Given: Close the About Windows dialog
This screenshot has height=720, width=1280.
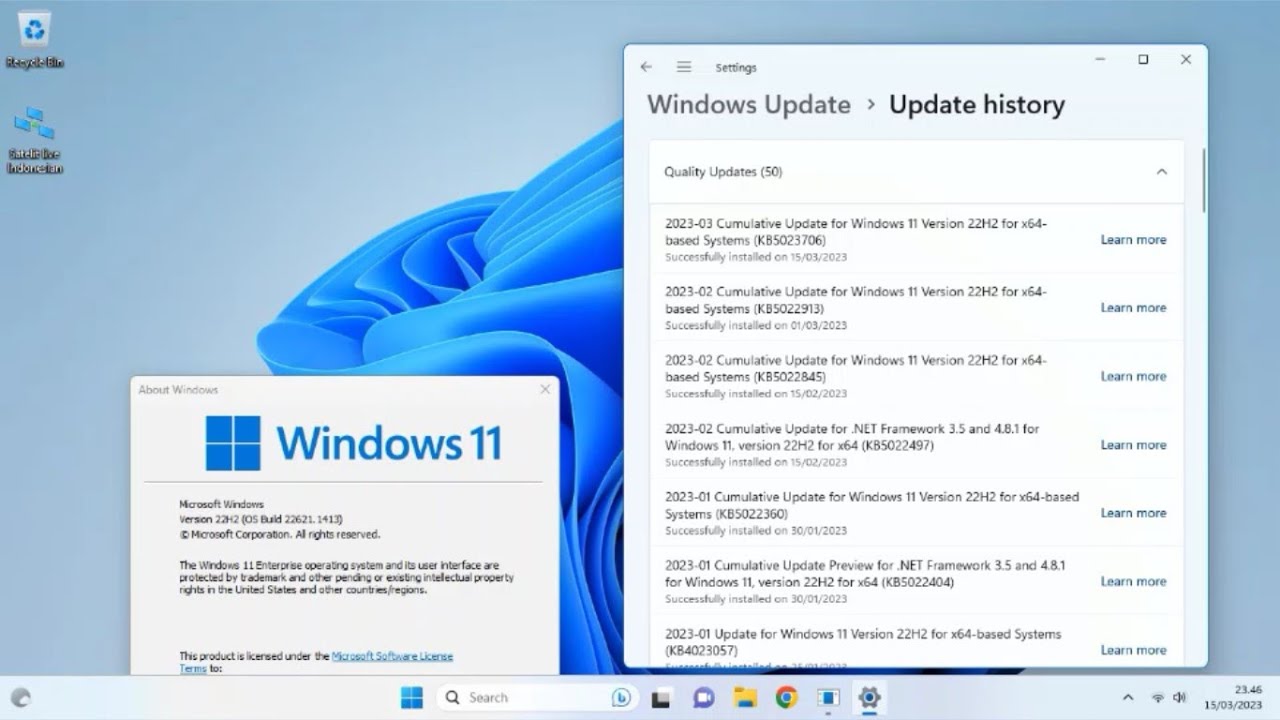Looking at the screenshot, I should coord(545,389).
